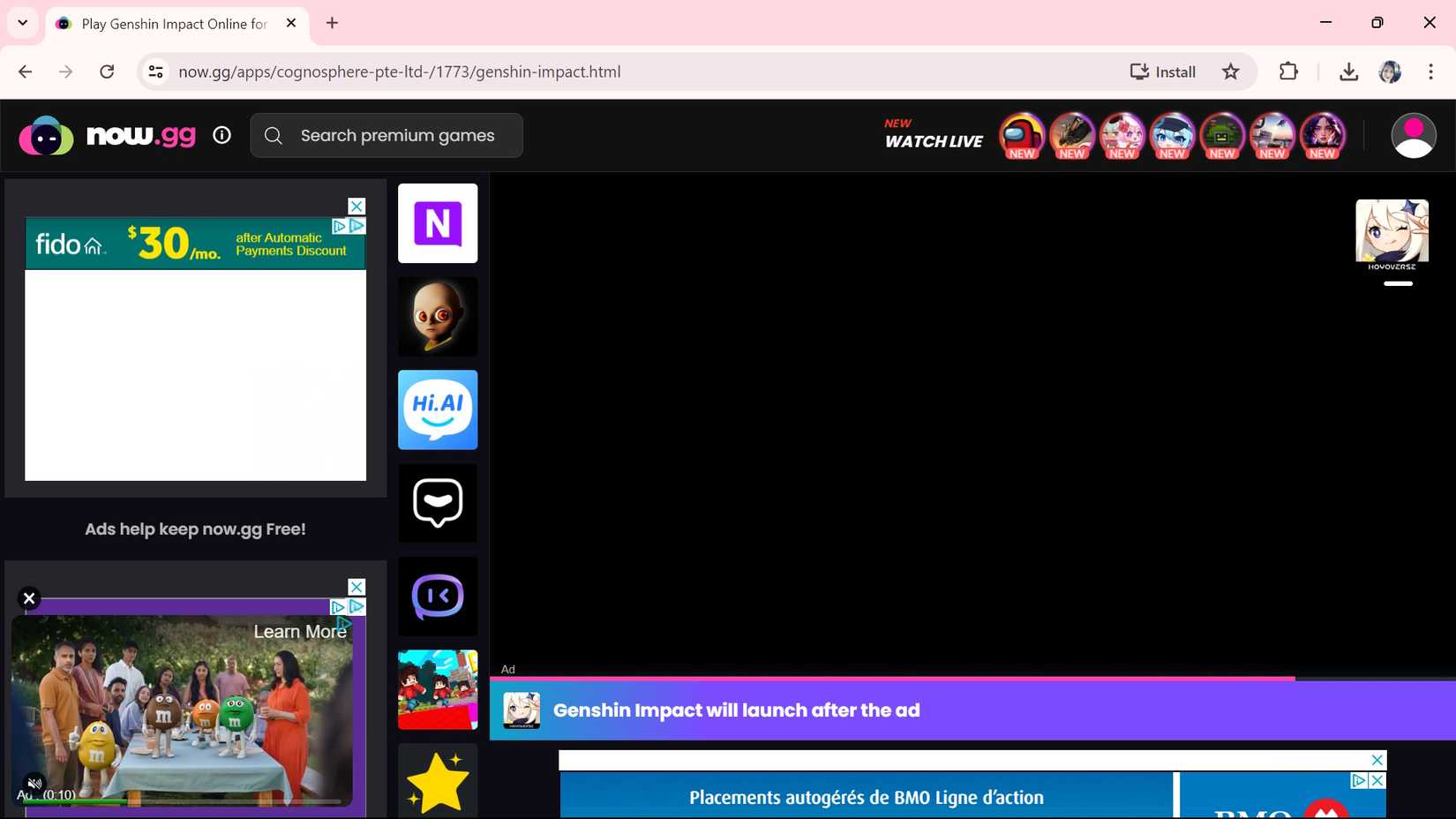Open the yellow star app icon
The width and height of the screenshot is (1456, 819).
click(x=438, y=781)
